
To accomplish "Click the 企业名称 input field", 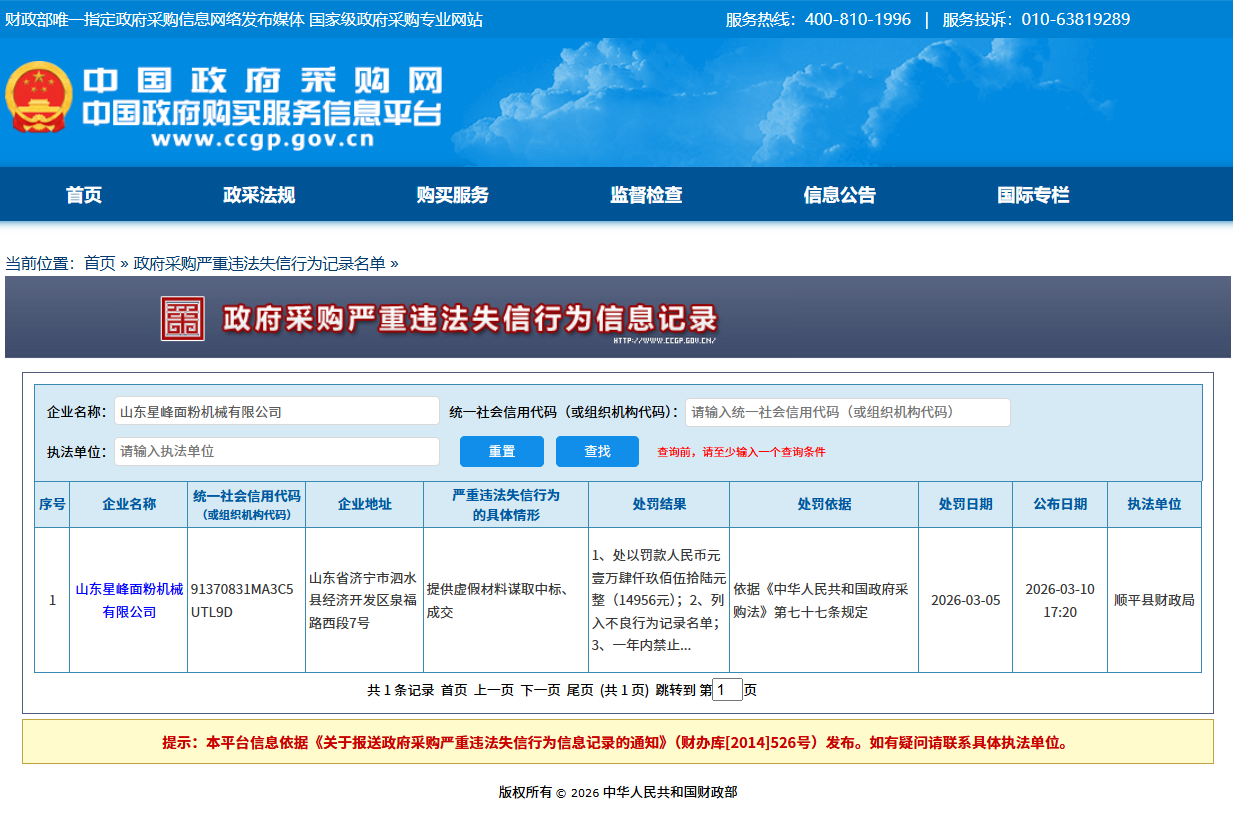I will 276,412.
